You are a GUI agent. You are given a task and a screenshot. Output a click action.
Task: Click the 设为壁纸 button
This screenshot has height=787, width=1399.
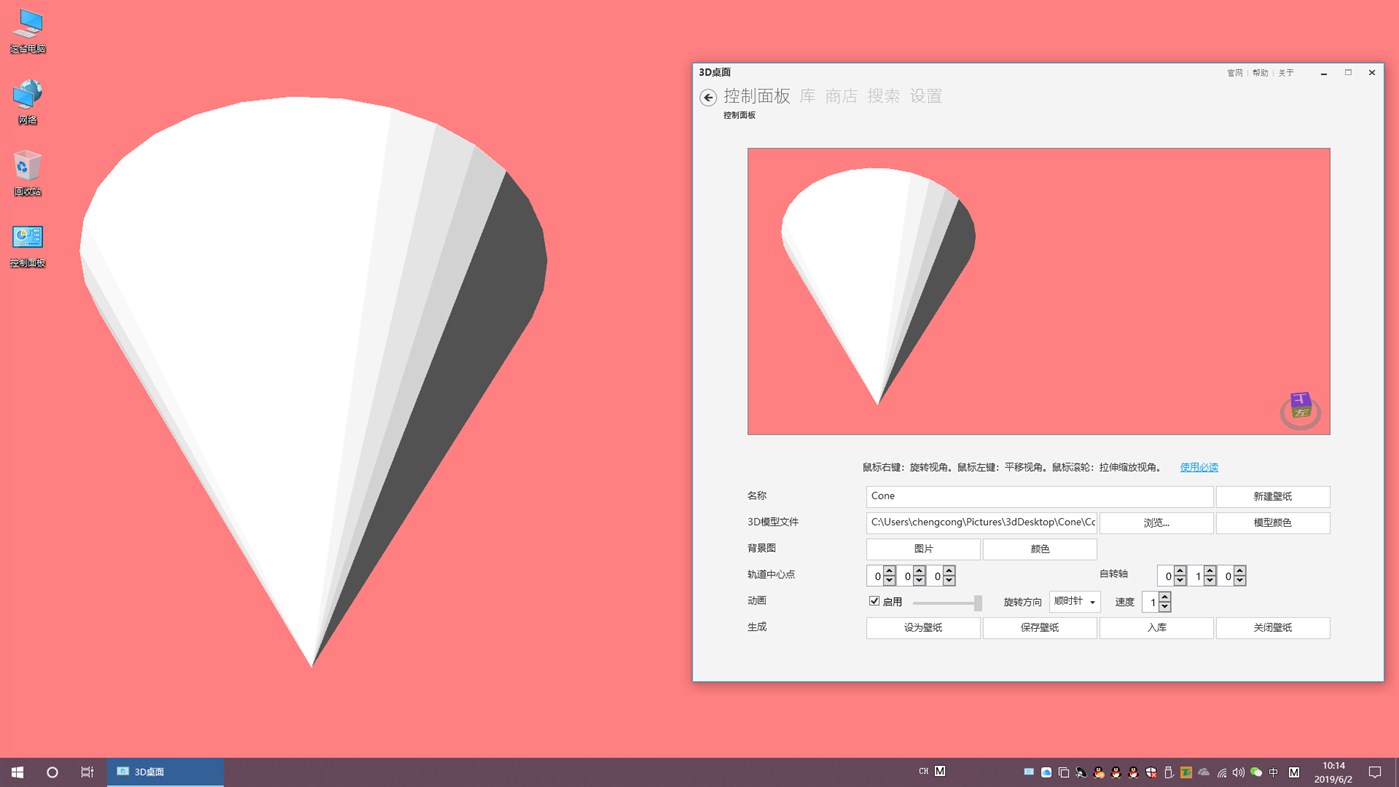922,627
